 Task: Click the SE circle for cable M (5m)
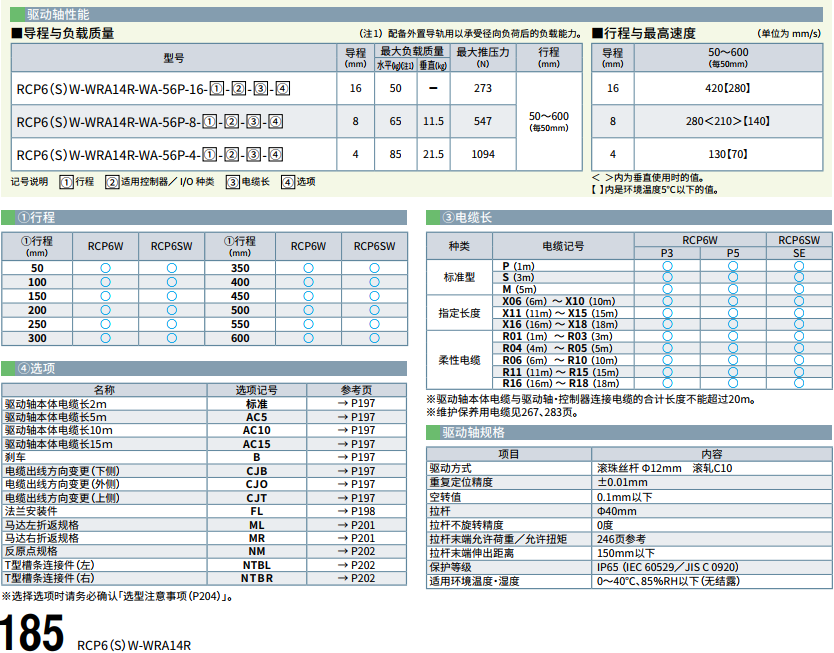point(799,289)
